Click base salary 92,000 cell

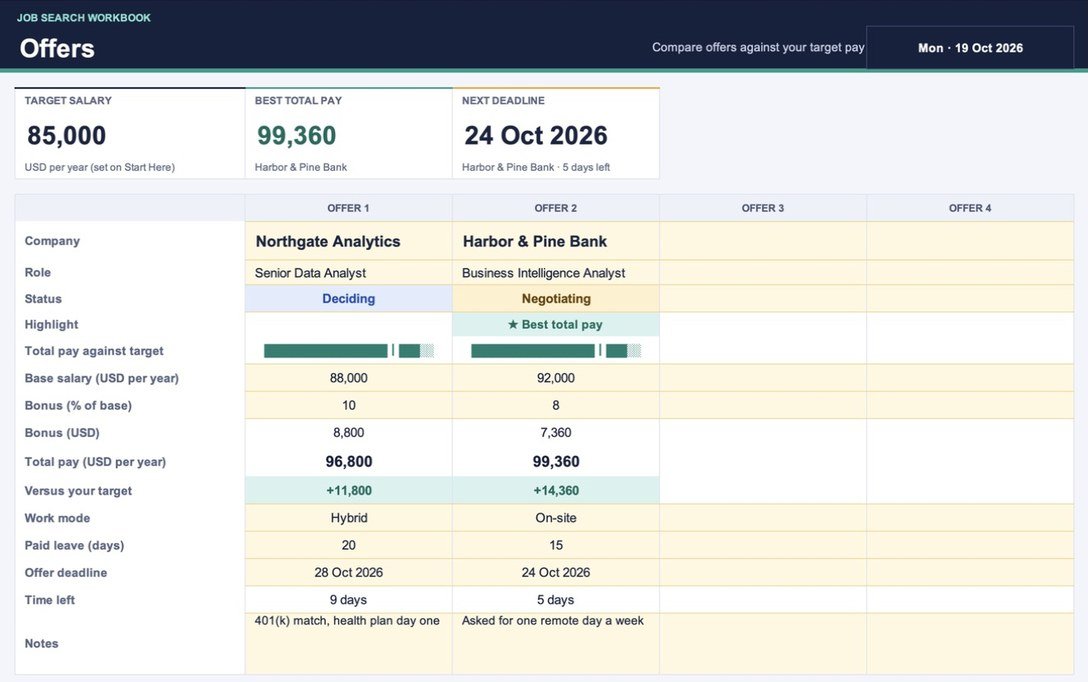pyautogui.click(x=556, y=378)
